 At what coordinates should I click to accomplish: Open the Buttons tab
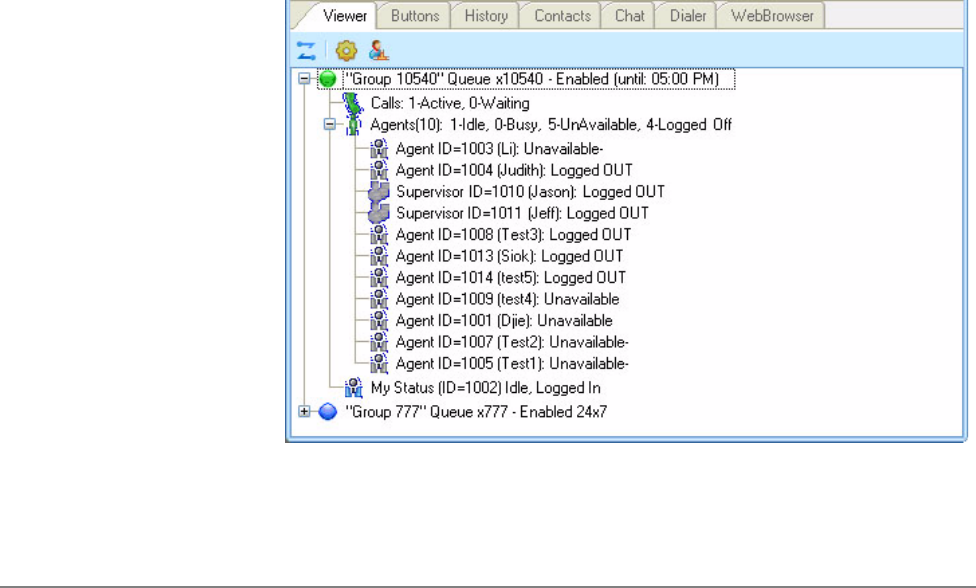click(415, 16)
